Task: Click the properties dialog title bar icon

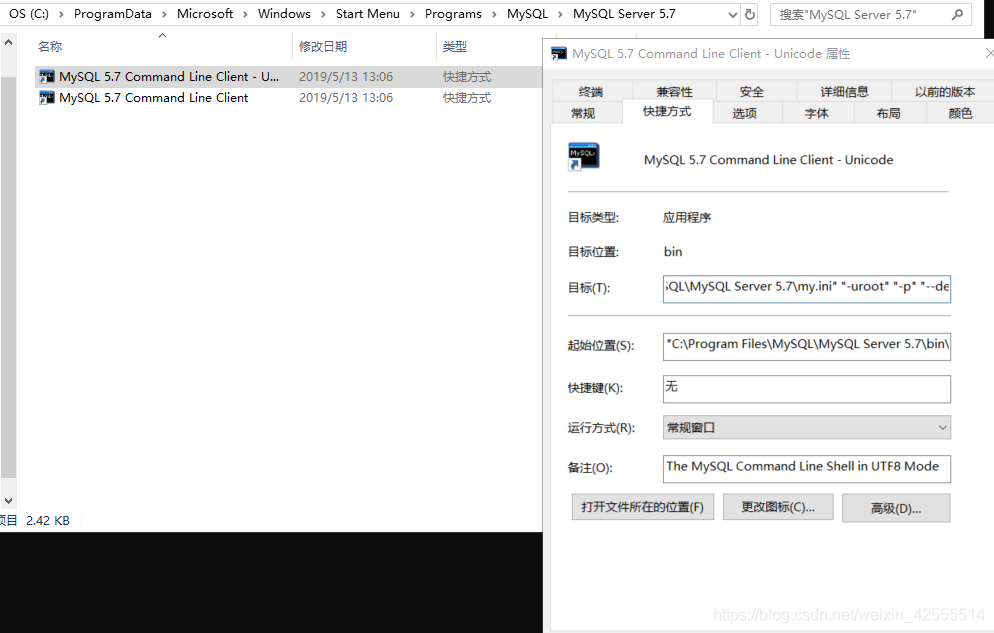Action: click(x=558, y=54)
